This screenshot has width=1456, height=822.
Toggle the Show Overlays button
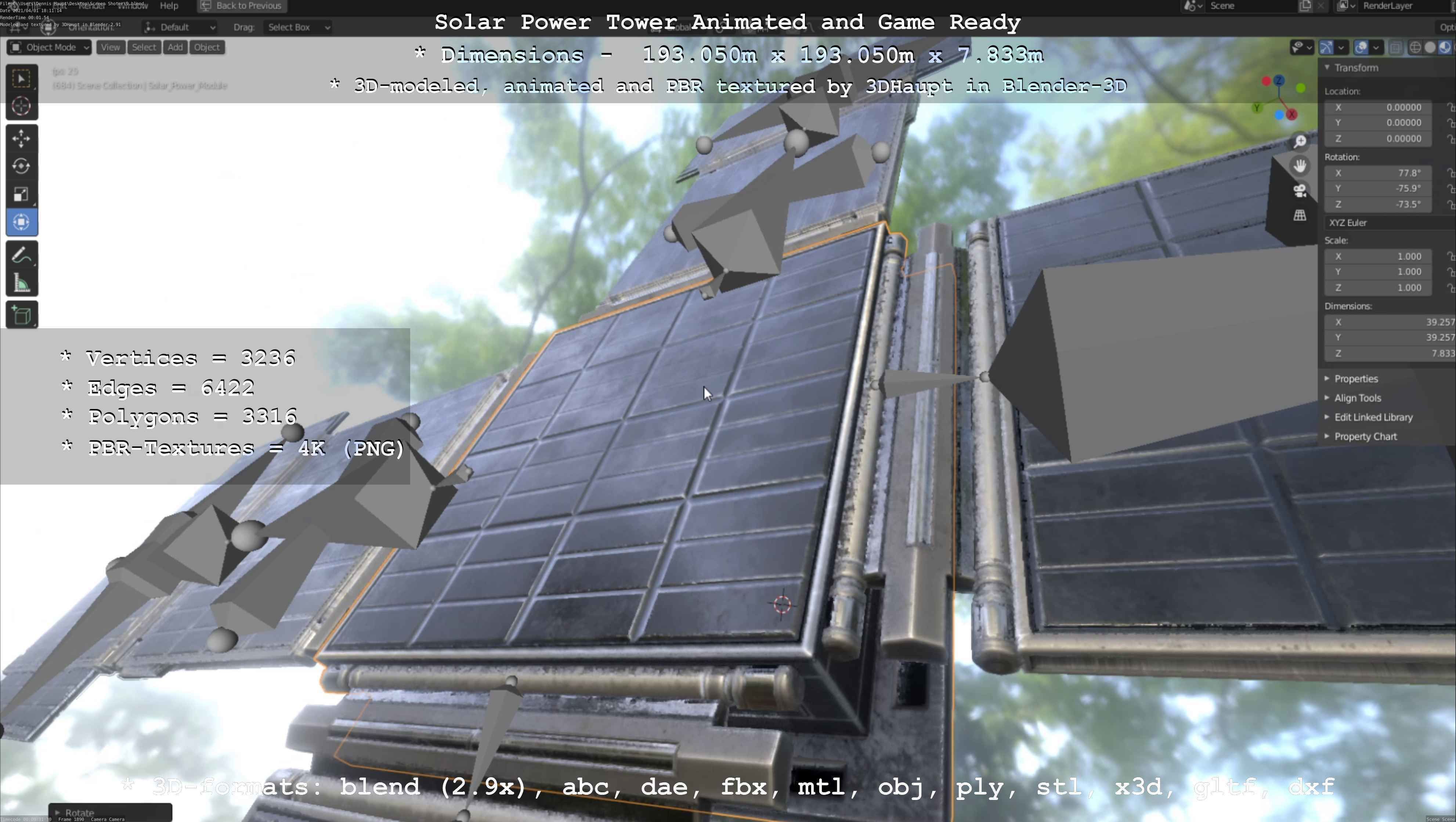pos(1361,47)
